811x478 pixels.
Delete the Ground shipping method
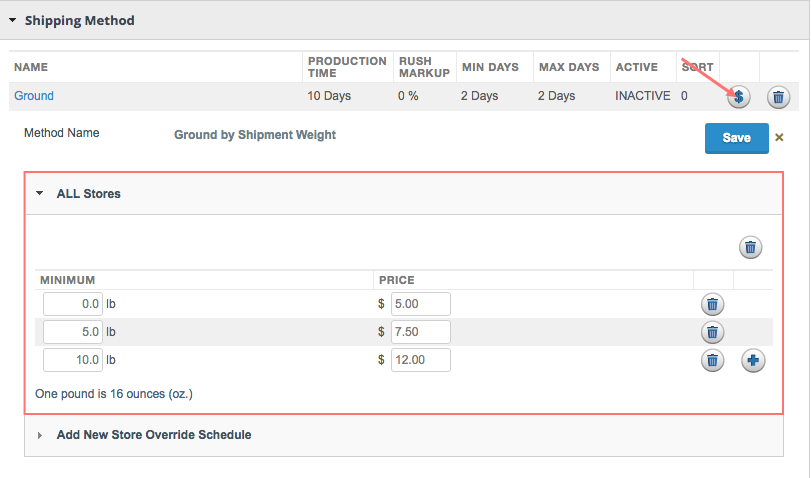point(778,97)
